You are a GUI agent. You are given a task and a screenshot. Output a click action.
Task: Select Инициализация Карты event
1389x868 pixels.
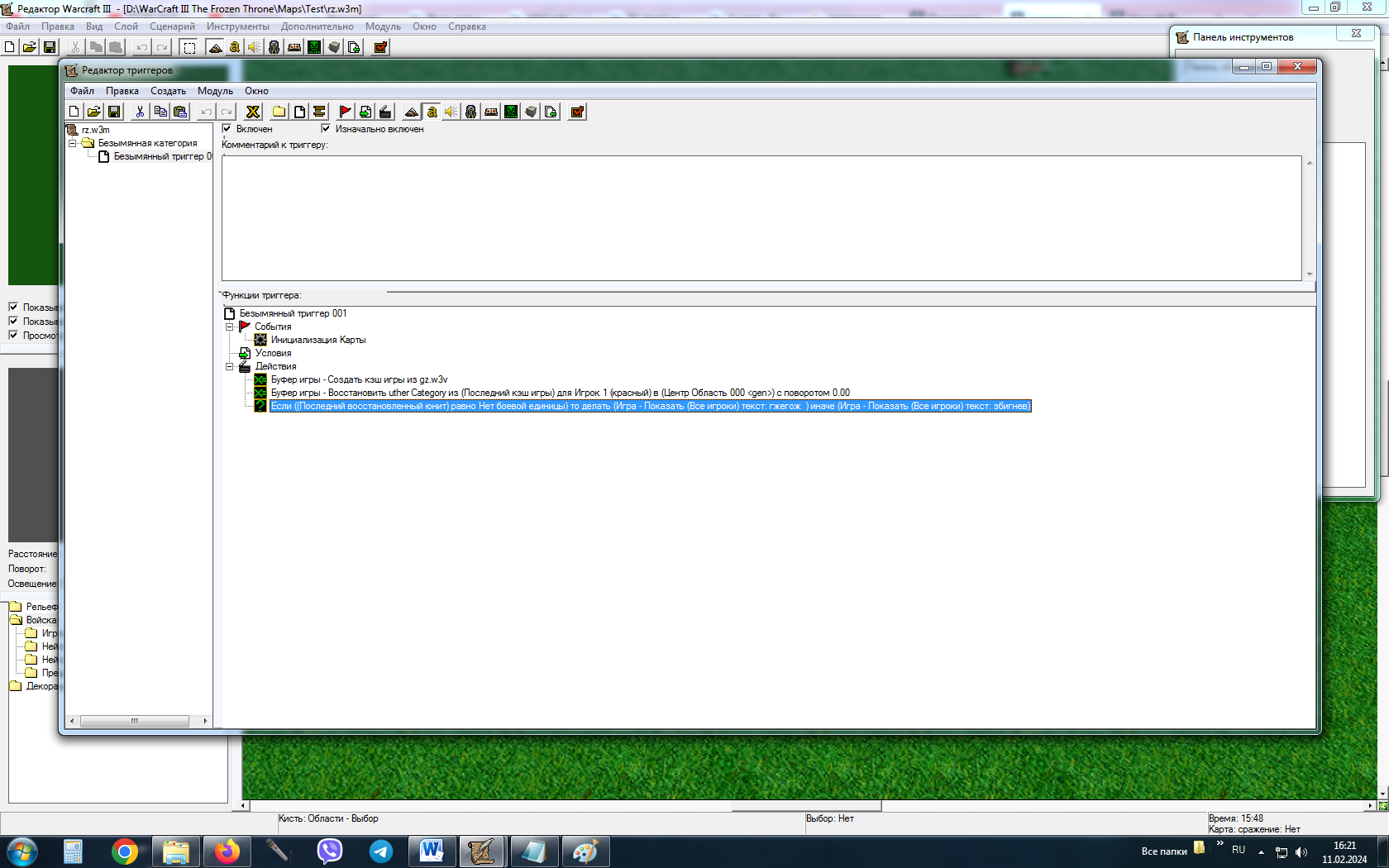(318, 340)
